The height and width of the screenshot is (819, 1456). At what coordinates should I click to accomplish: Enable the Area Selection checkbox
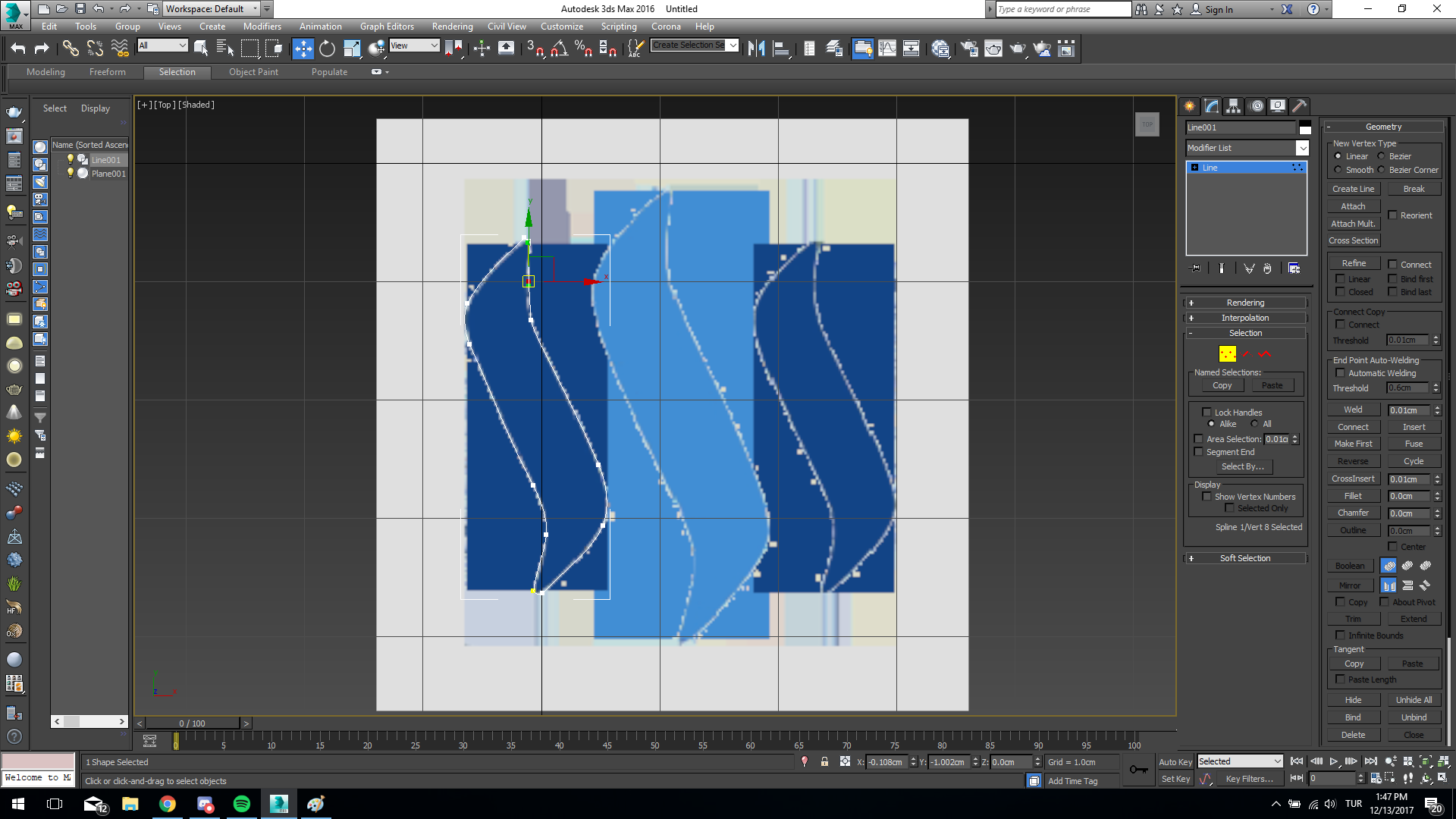[x=1198, y=439]
